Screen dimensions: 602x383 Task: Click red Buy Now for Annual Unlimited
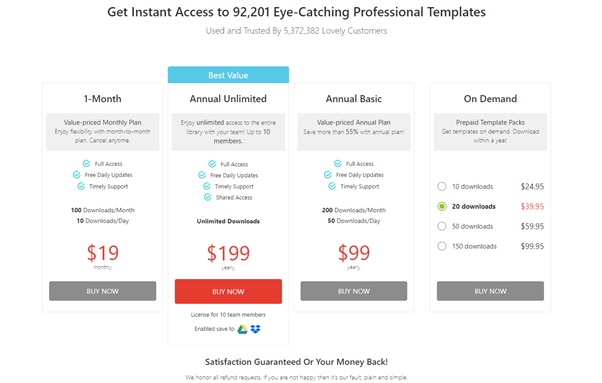[x=228, y=291]
